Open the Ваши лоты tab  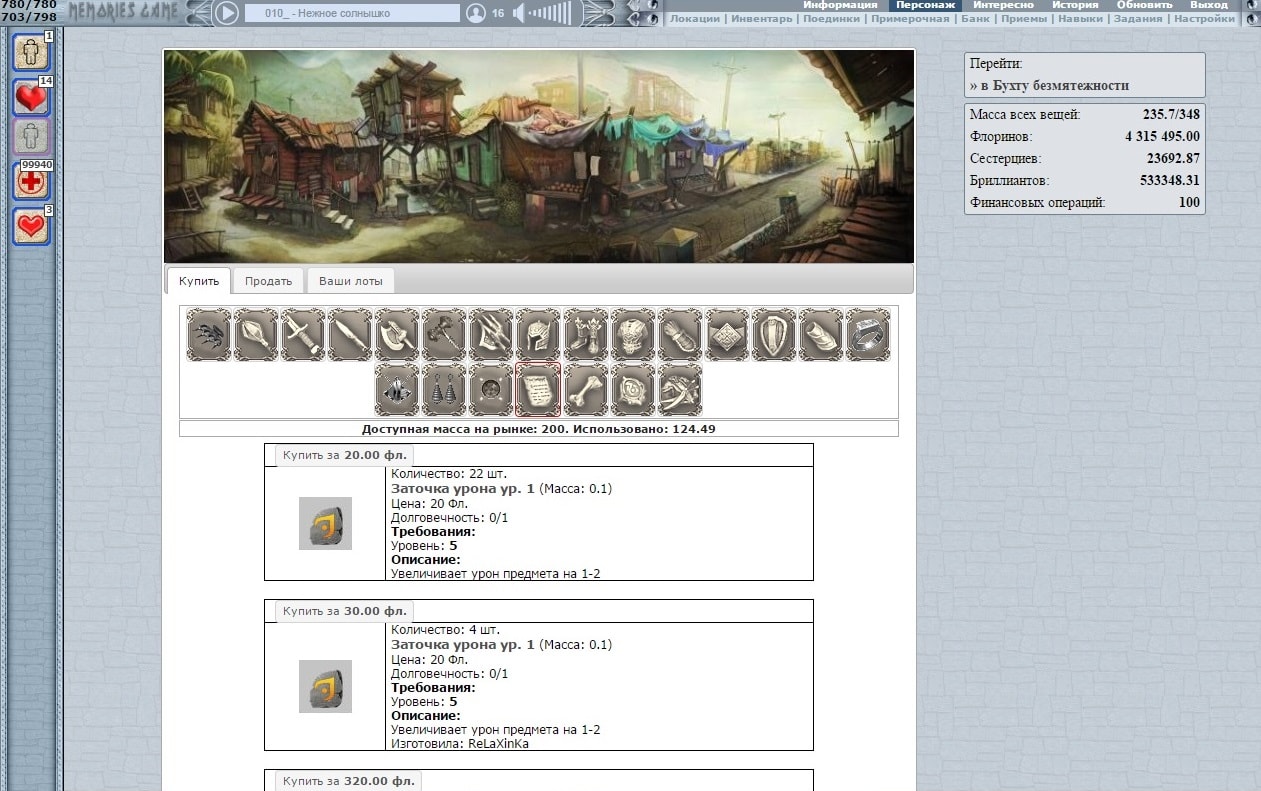coord(350,281)
